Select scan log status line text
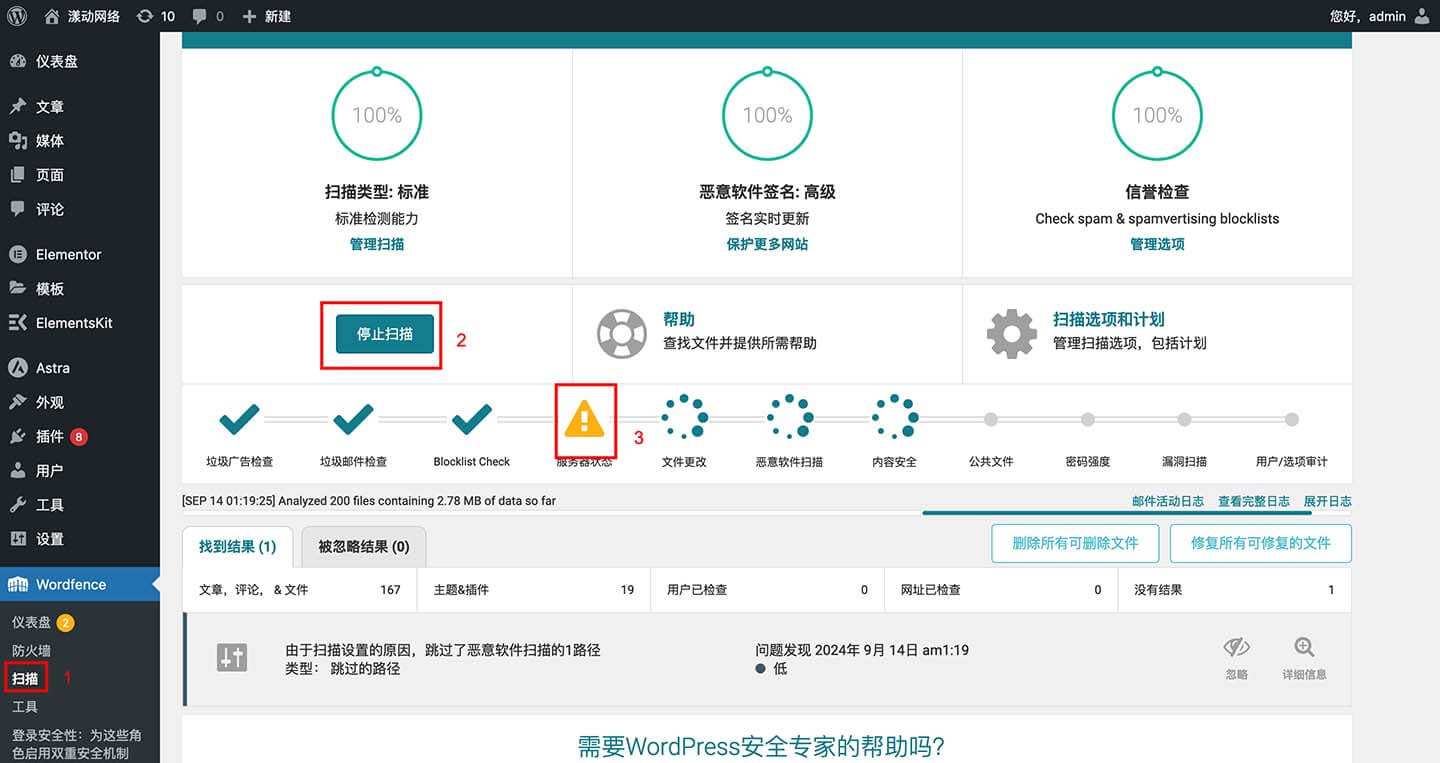Image resolution: width=1440 pixels, height=763 pixels. (369, 501)
